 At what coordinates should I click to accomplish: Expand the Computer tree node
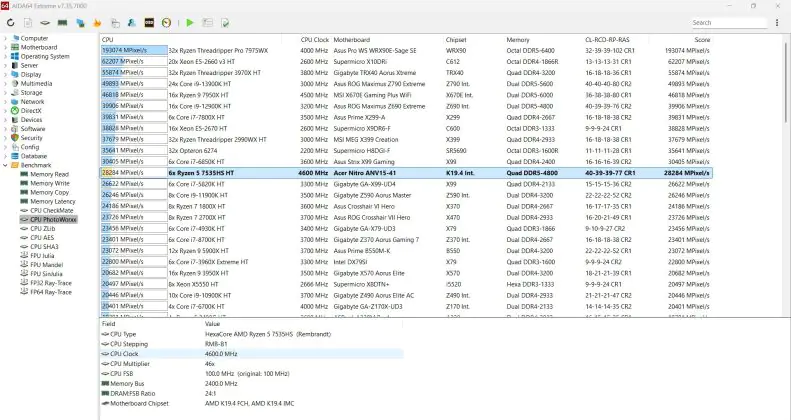tap(6, 38)
